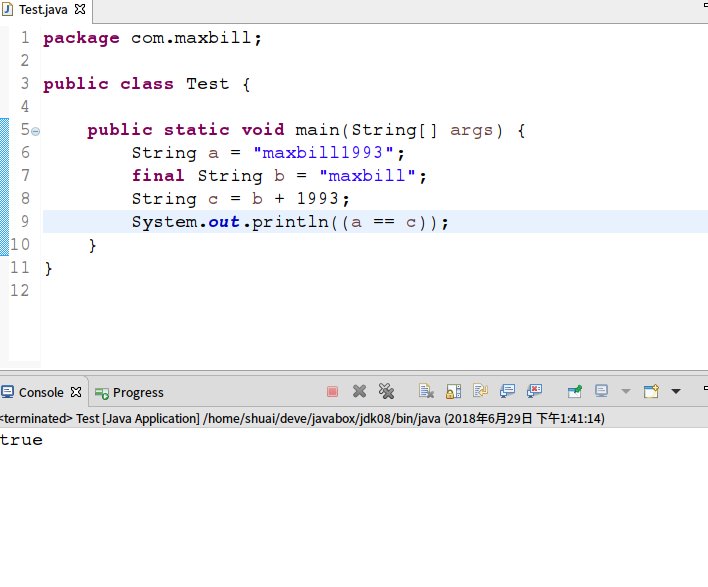708x587 pixels.
Task: Collapse the main method fold marker
Action: click(x=36, y=131)
